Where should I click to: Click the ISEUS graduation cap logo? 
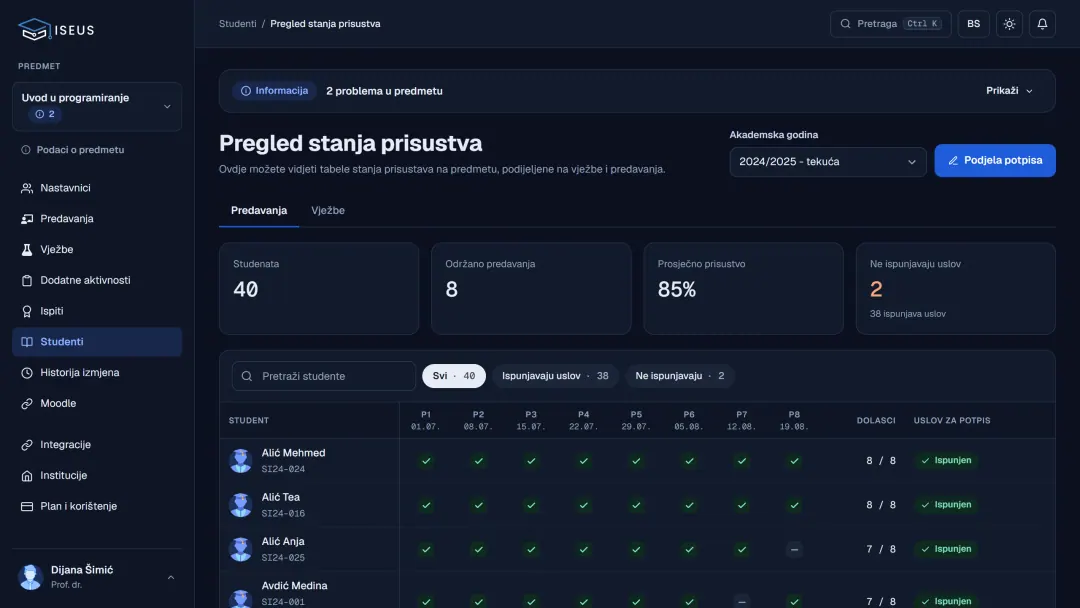click(34, 30)
